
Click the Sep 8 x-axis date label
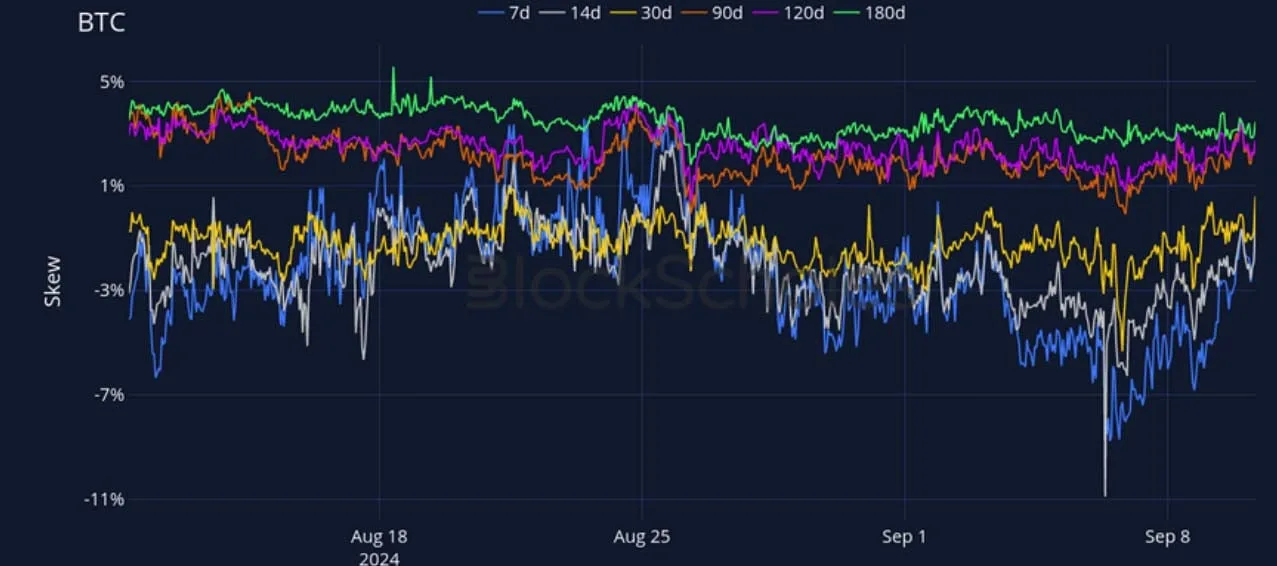(1167, 537)
